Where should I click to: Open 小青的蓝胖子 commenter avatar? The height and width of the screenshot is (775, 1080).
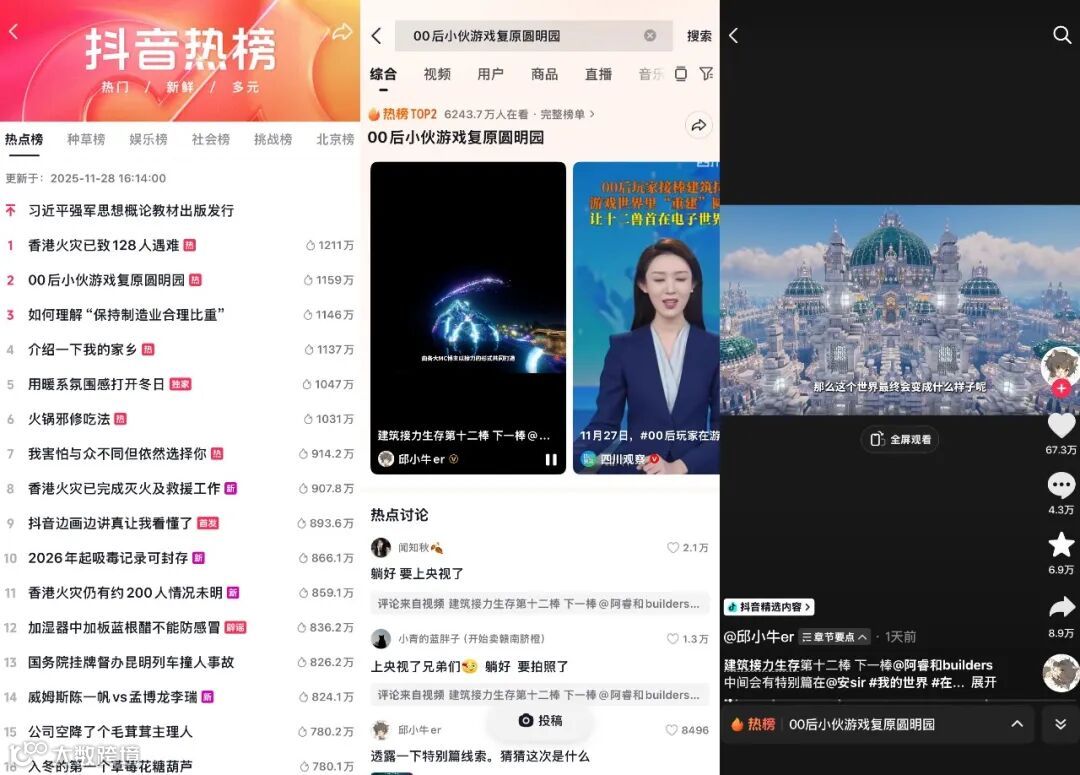pyautogui.click(x=381, y=639)
